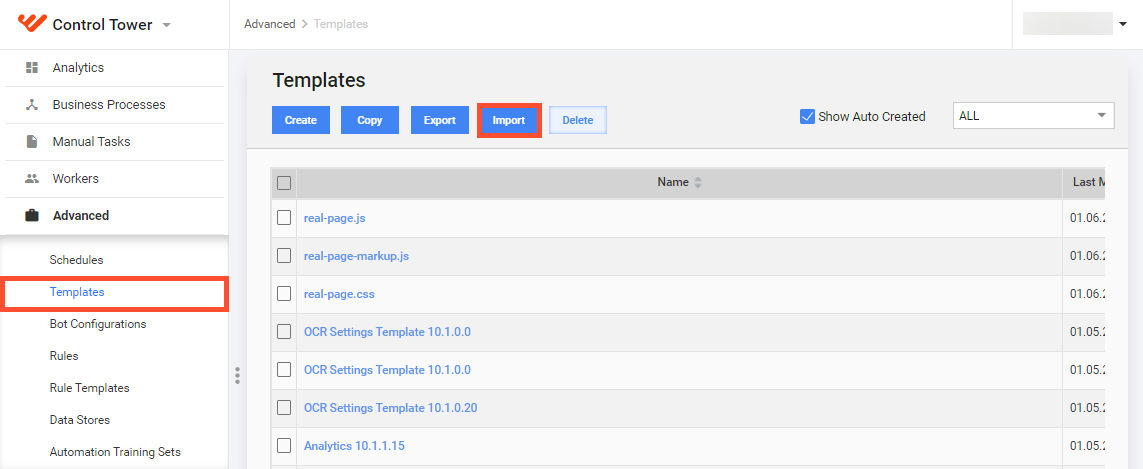
Task: Click the Delete button
Action: pyautogui.click(x=578, y=120)
